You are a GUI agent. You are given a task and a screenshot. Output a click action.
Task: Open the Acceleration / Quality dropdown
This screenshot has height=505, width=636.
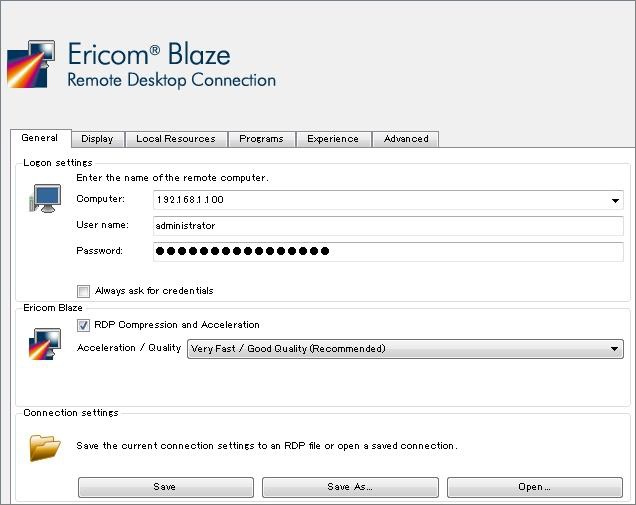615,349
